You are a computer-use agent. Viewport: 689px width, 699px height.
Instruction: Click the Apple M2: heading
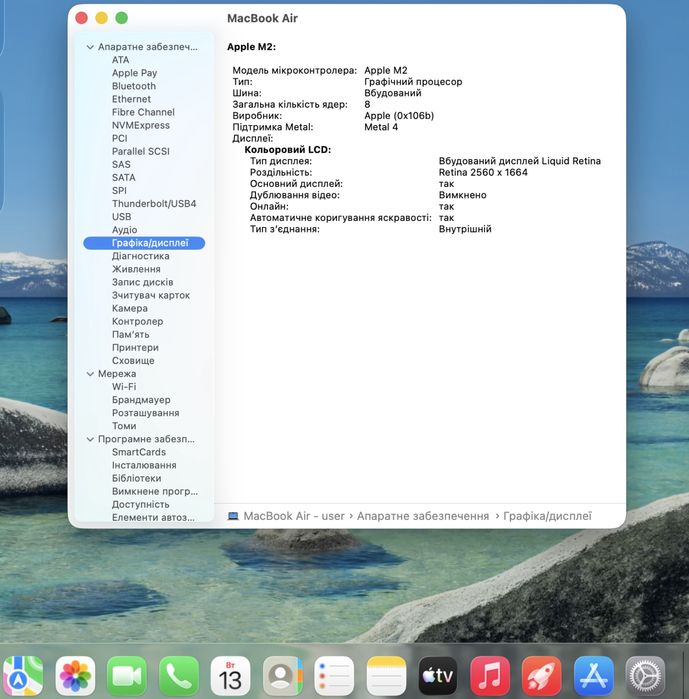[x=251, y=47]
